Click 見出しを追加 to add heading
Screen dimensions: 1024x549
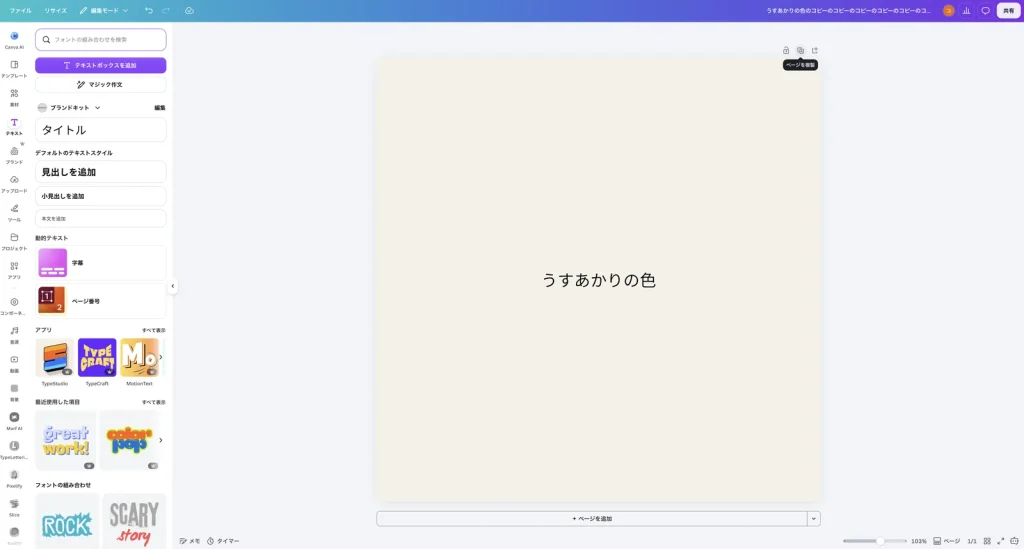point(101,172)
